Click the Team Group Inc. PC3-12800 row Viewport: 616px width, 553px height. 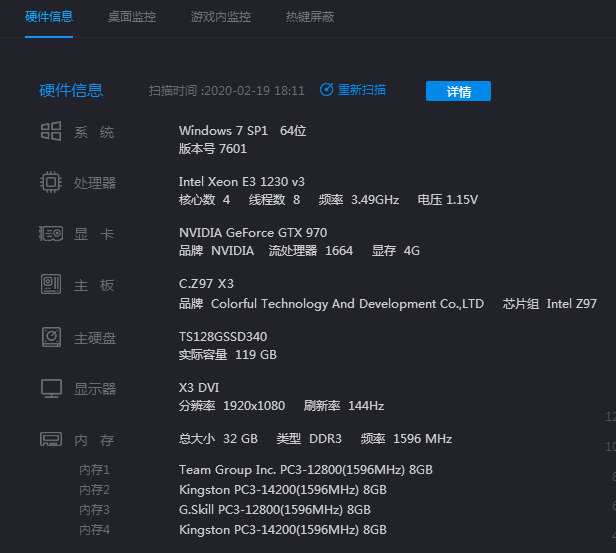[306, 470]
